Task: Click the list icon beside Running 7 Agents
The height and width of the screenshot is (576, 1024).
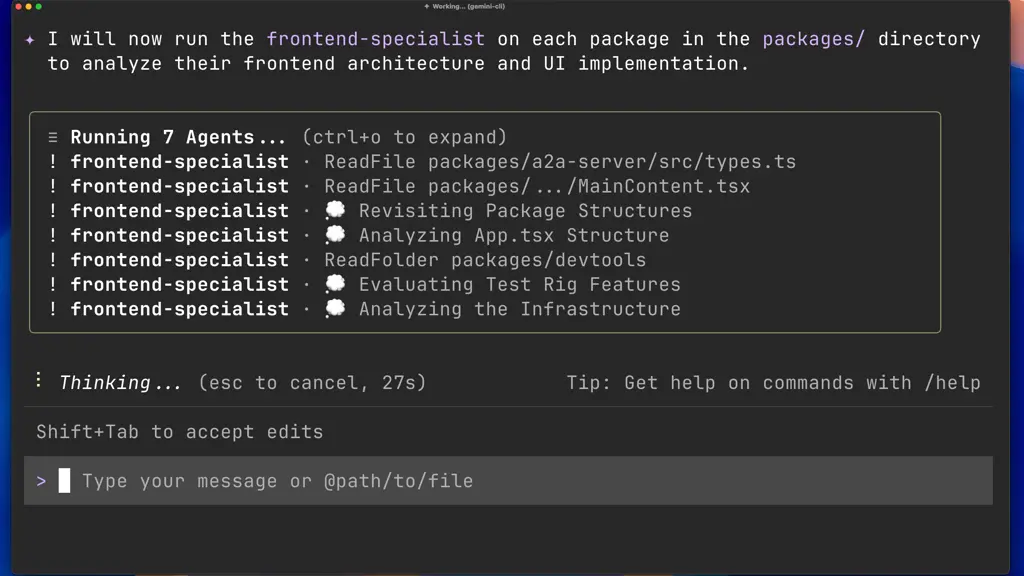Action: (x=53, y=137)
